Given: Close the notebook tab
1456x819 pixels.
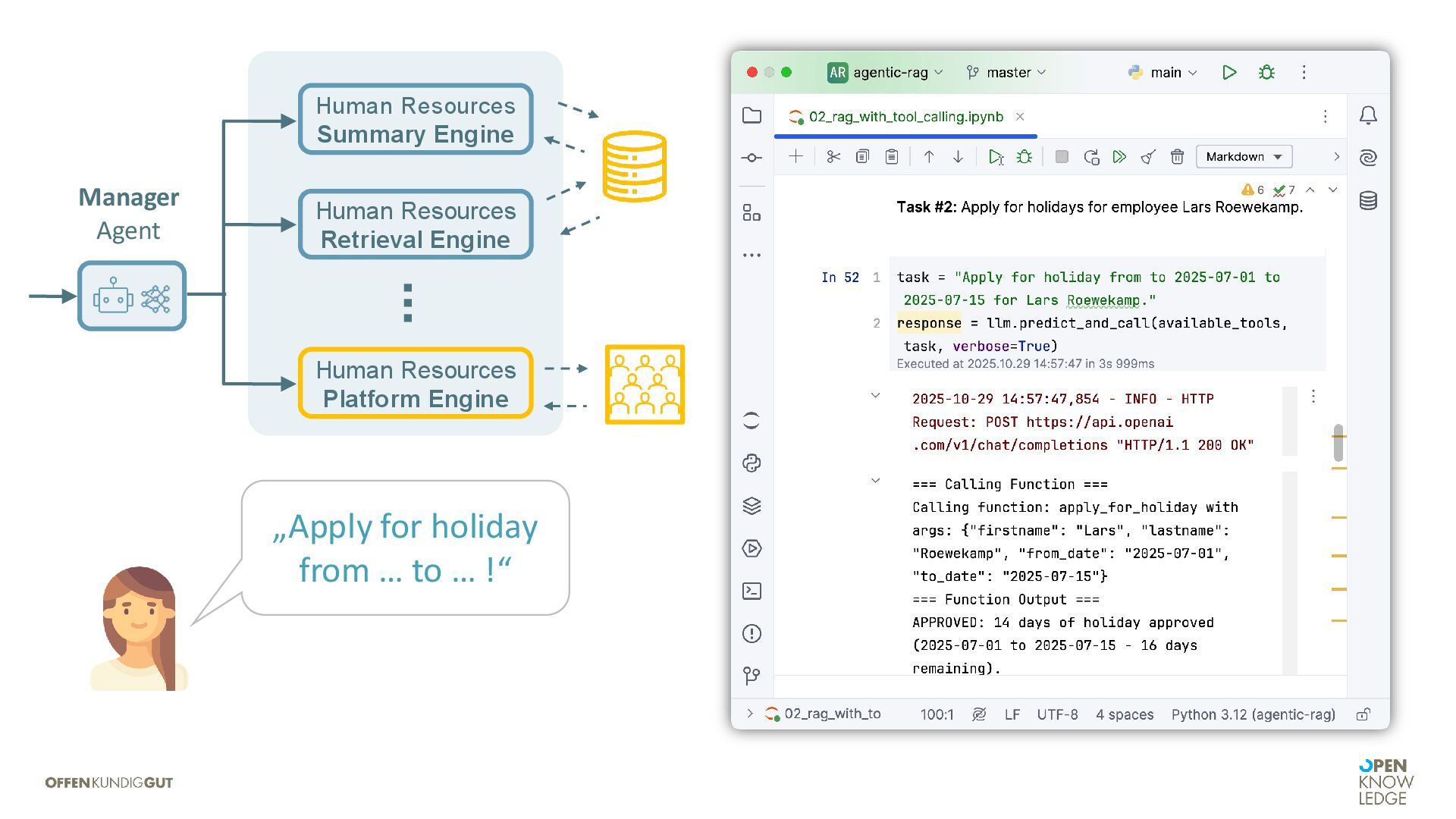Looking at the screenshot, I should [1020, 117].
